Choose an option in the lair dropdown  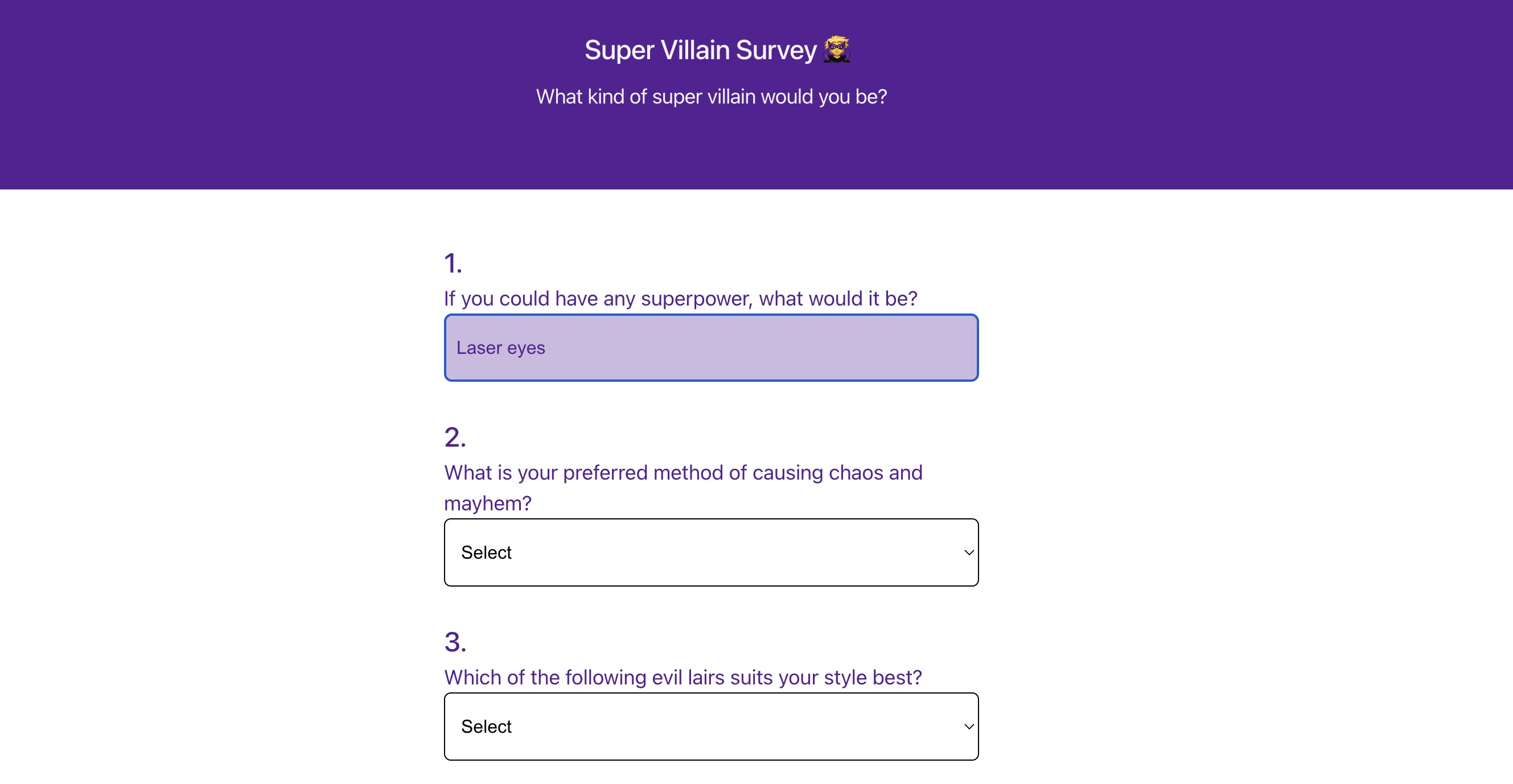coord(711,726)
